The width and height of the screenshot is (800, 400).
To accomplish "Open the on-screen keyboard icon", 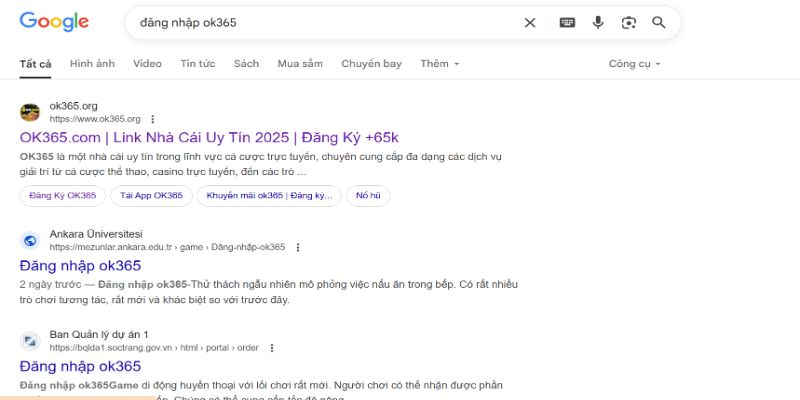I will tap(567, 22).
